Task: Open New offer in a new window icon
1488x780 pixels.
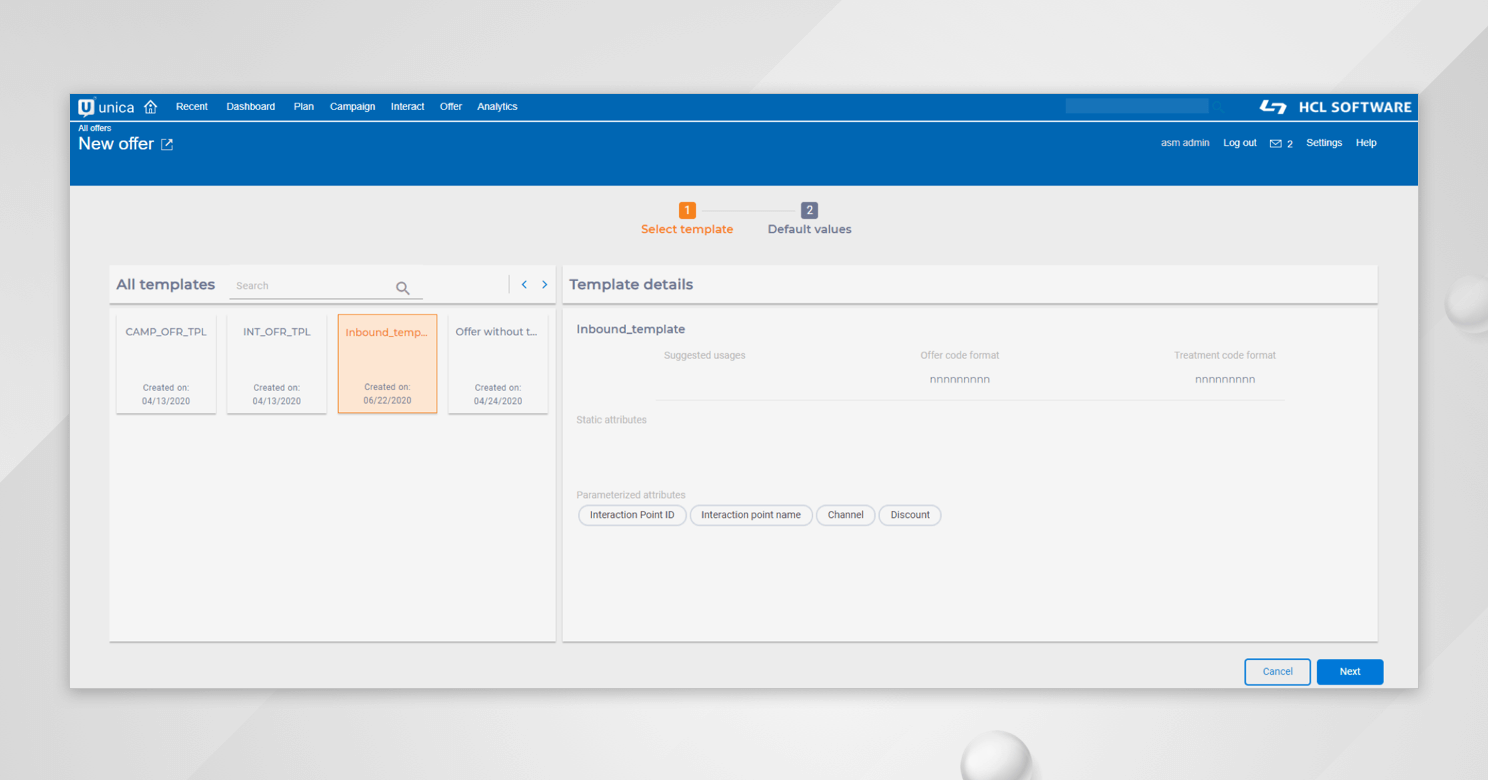Action: point(167,144)
